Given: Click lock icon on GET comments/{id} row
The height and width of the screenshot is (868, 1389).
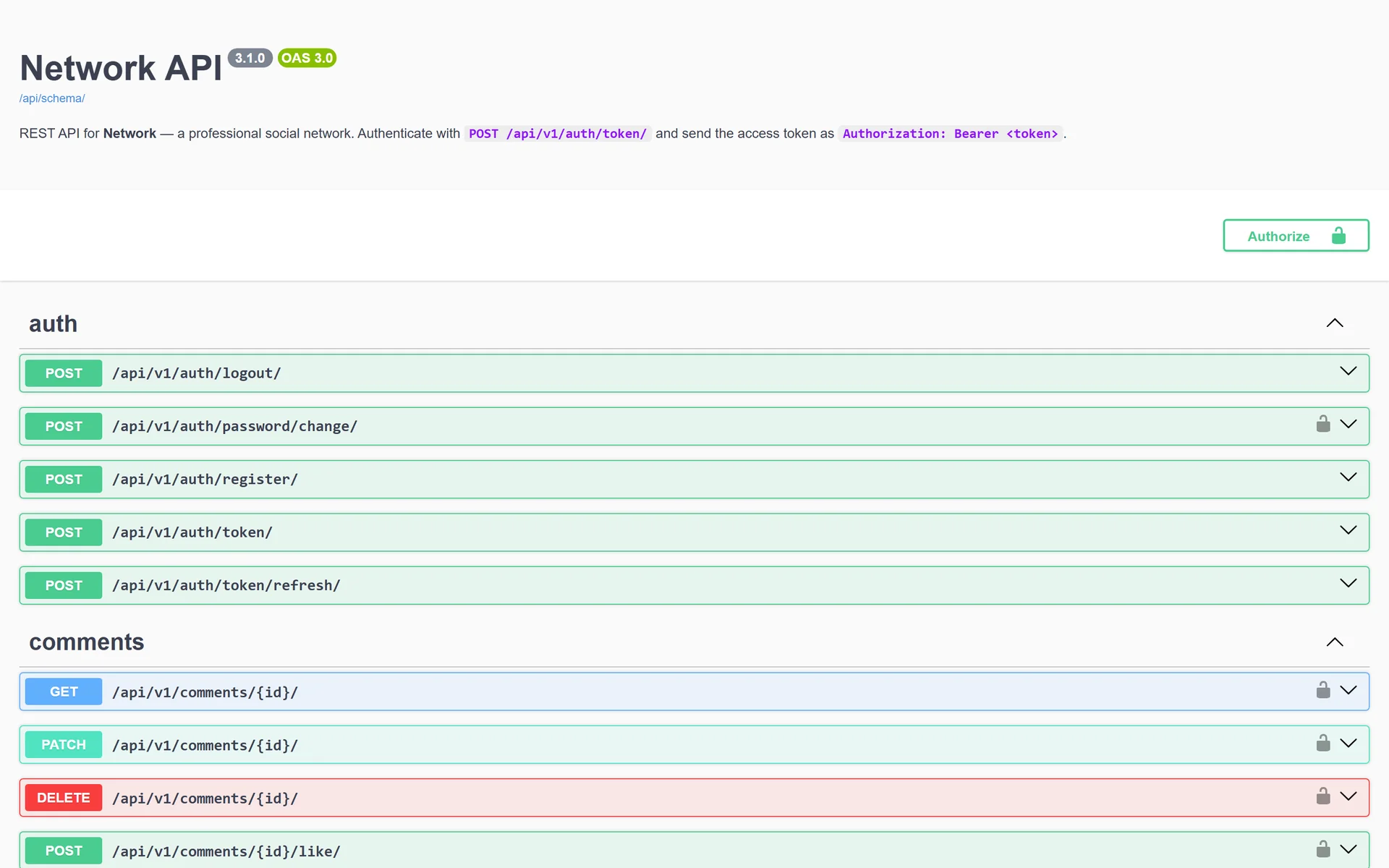Looking at the screenshot, I should 1323,690.
